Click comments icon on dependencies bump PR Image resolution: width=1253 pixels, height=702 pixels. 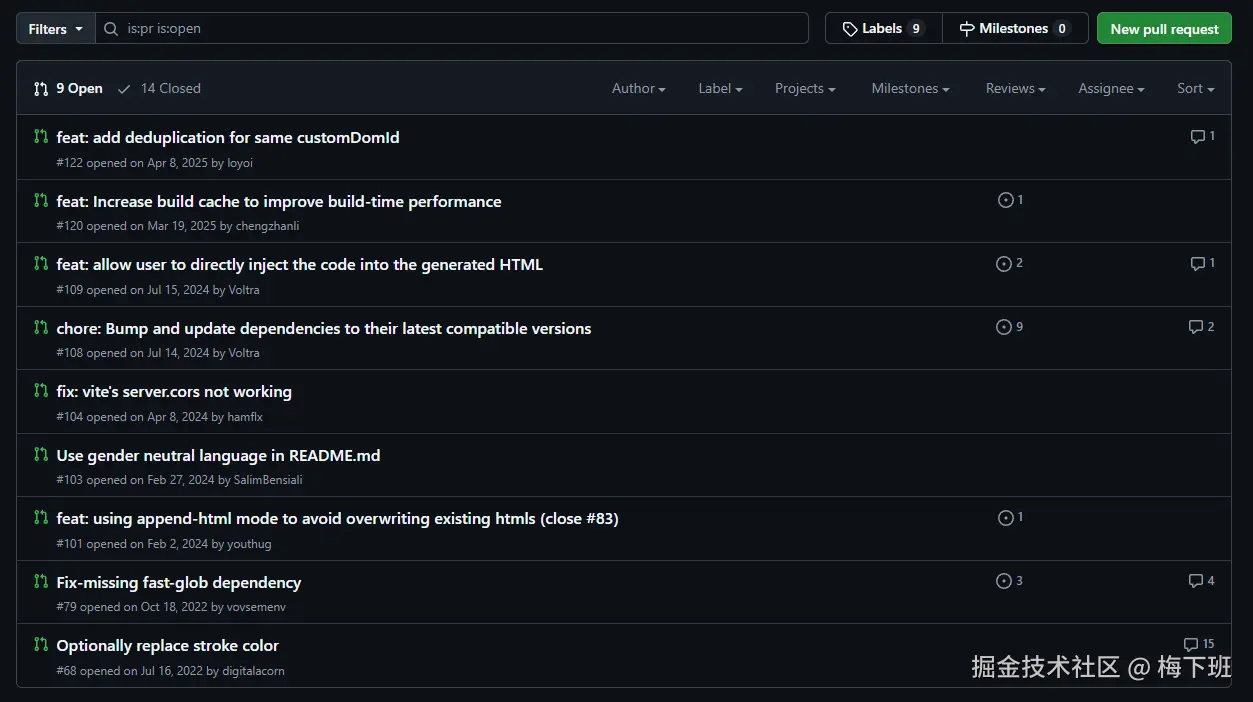1196,327
